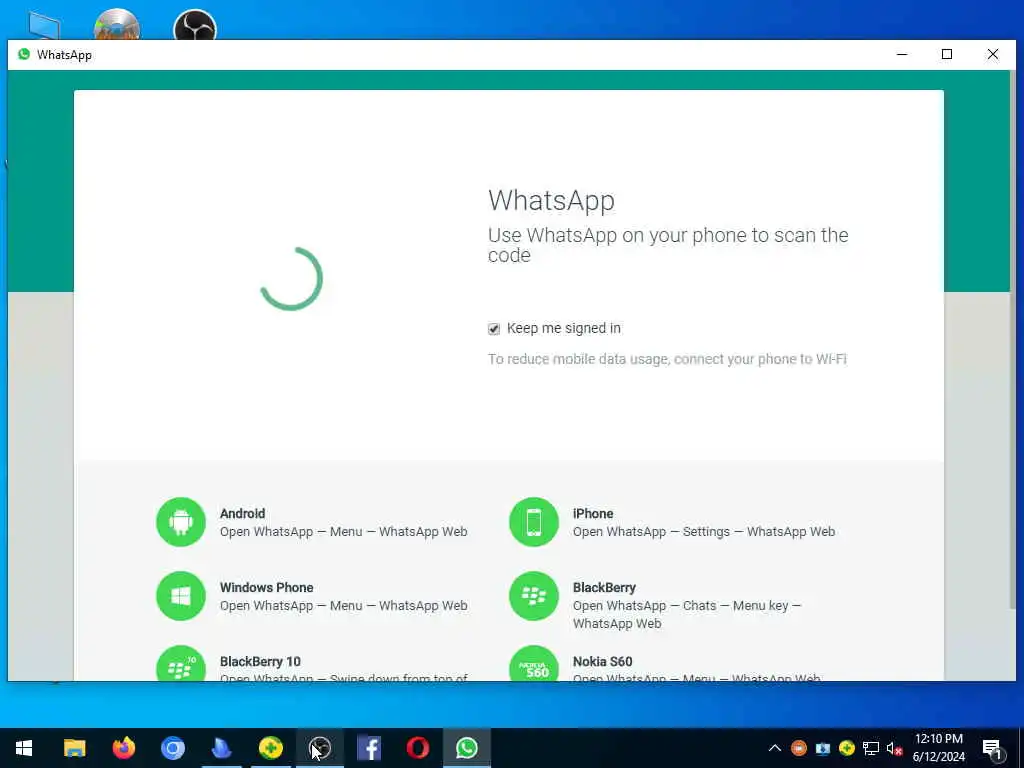Open the Facebook taskbar icon
The width and height of the screenshot is (1024, 768).
pos(368,748)
